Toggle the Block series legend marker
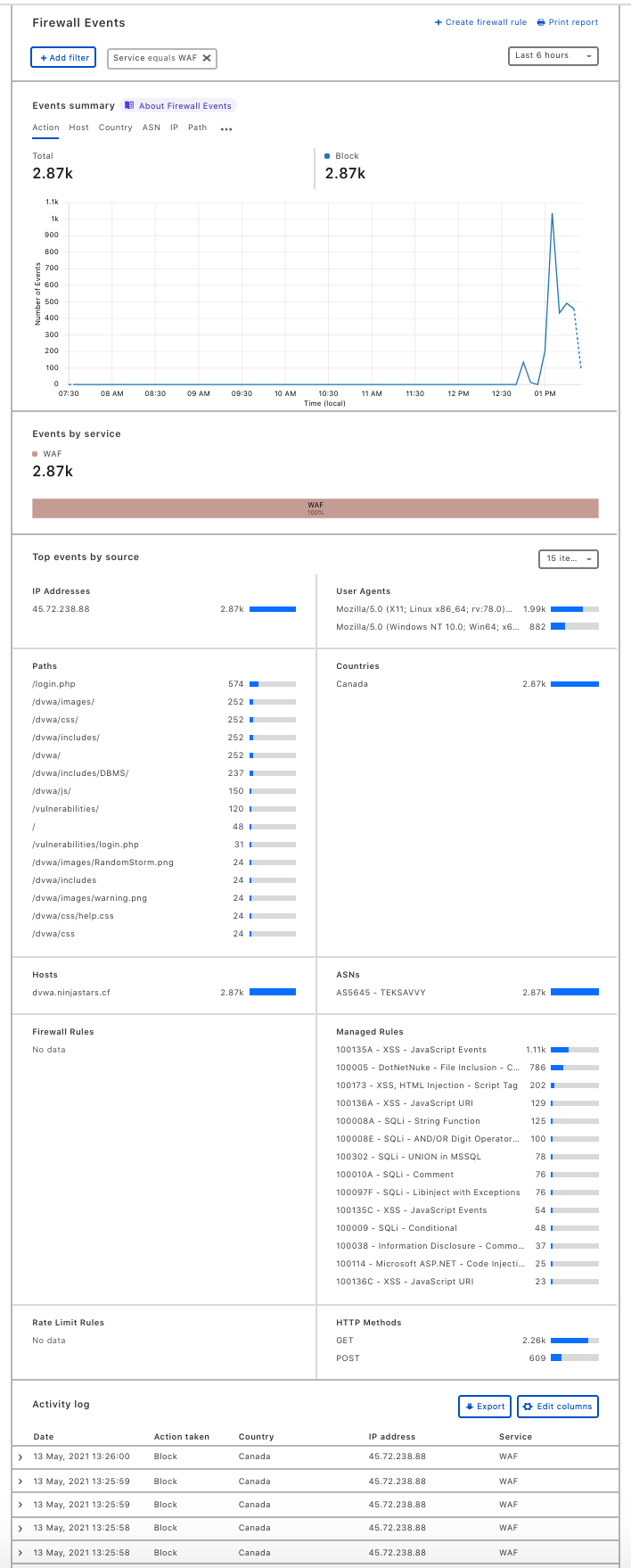Viewport: 631px width, 1568px height. pos(328,156)
